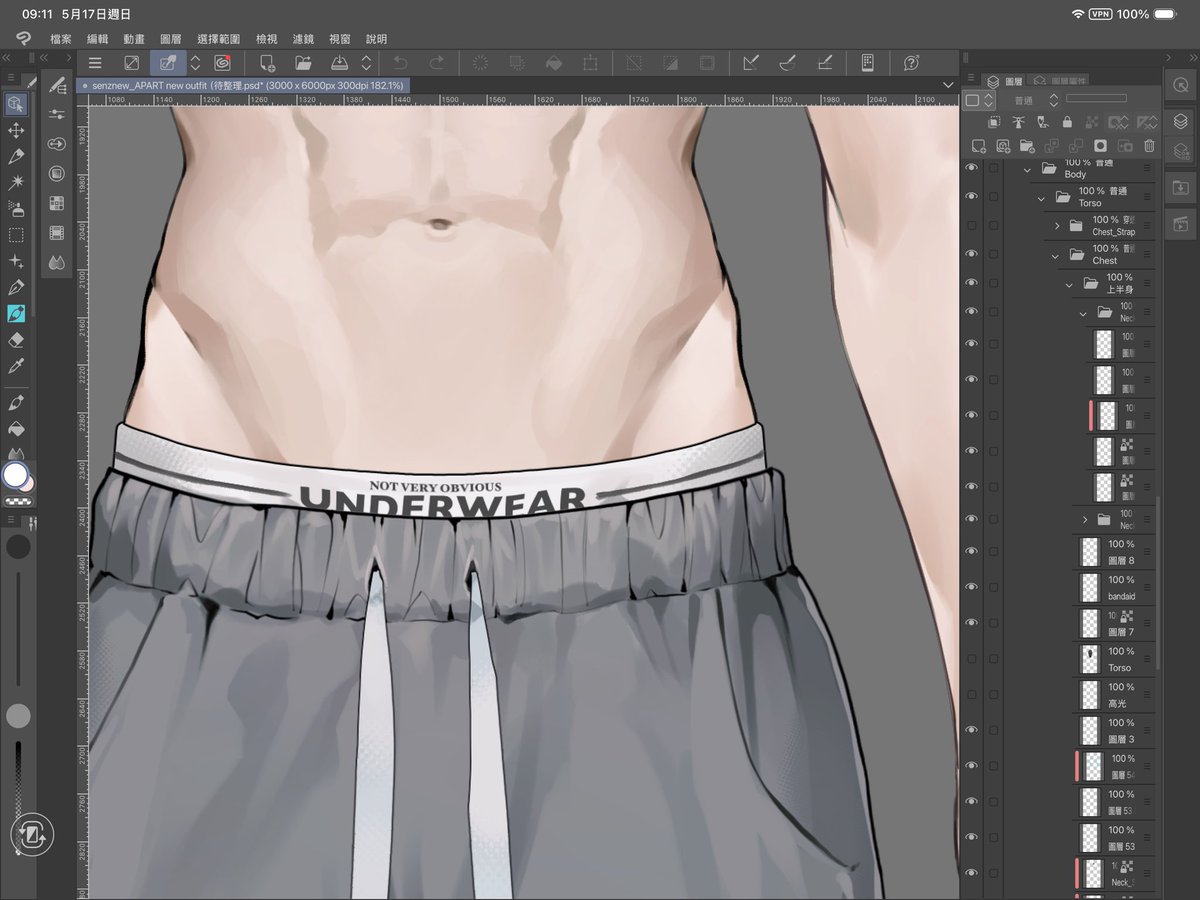Click the Open file folder icon

pos(303,63)
